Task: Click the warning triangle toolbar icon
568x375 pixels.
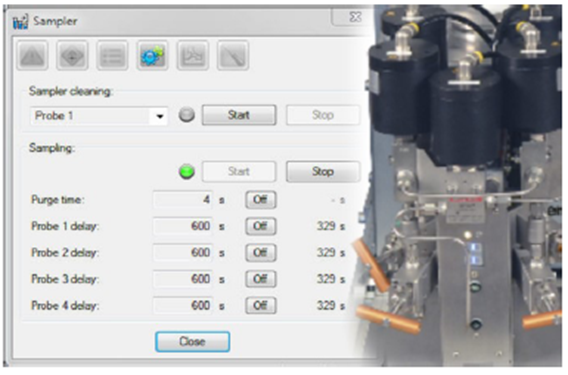Action: click(32, 55)
